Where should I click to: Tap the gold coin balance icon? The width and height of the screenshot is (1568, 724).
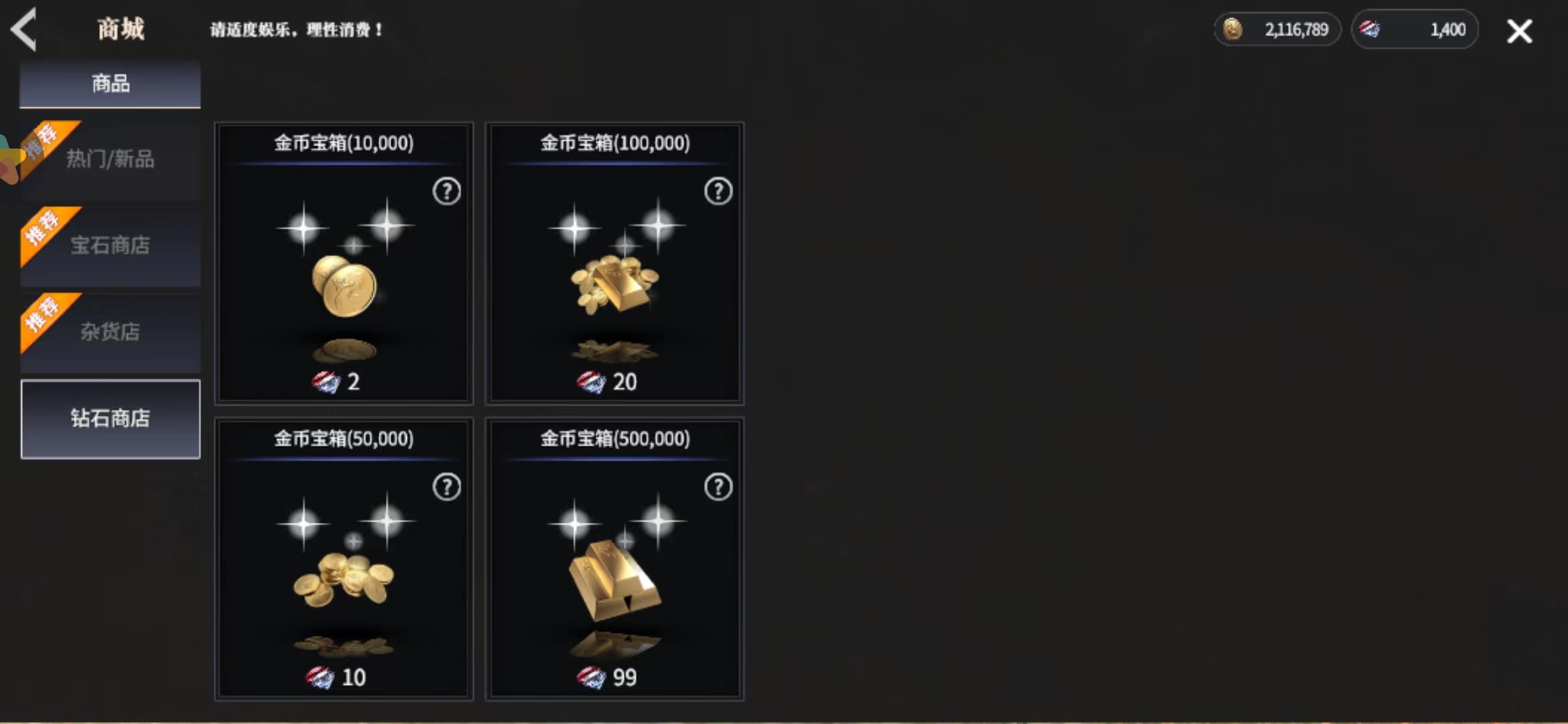[1232, 29]
